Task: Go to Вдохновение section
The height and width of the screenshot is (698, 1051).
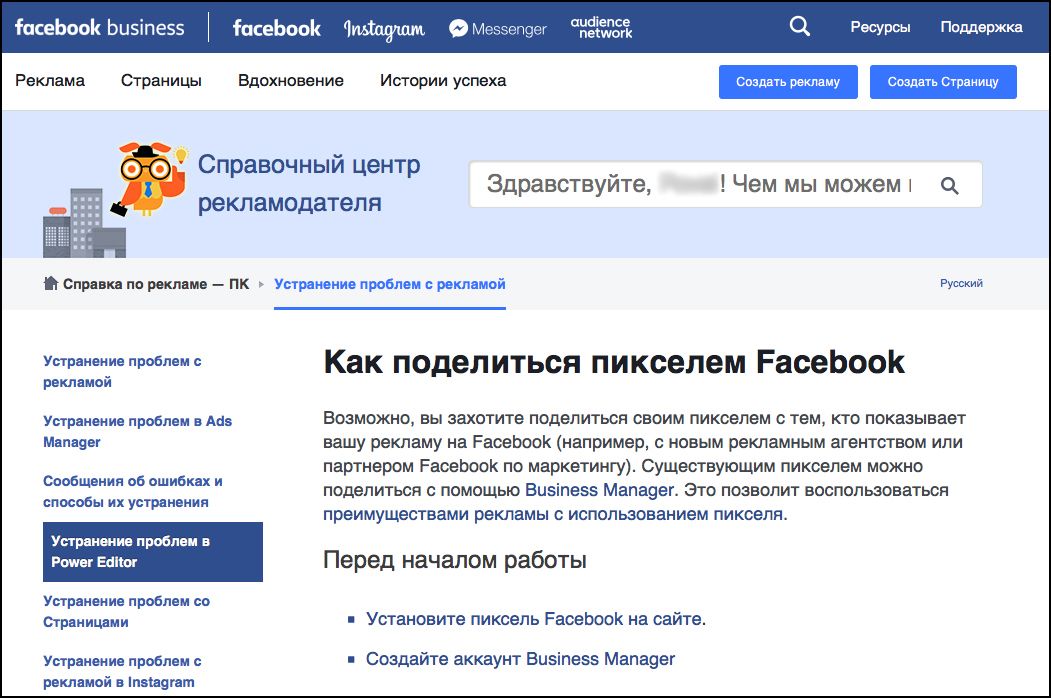Action: 290,80
